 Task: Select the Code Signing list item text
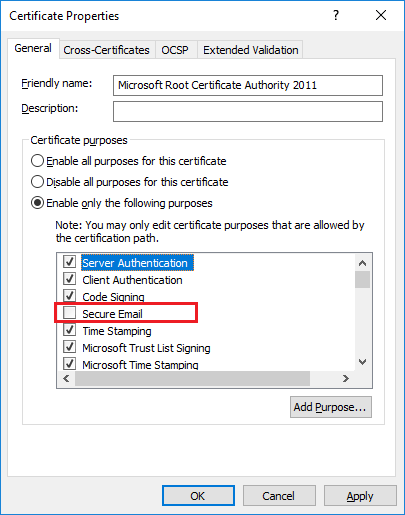click(x=113, y=297)
